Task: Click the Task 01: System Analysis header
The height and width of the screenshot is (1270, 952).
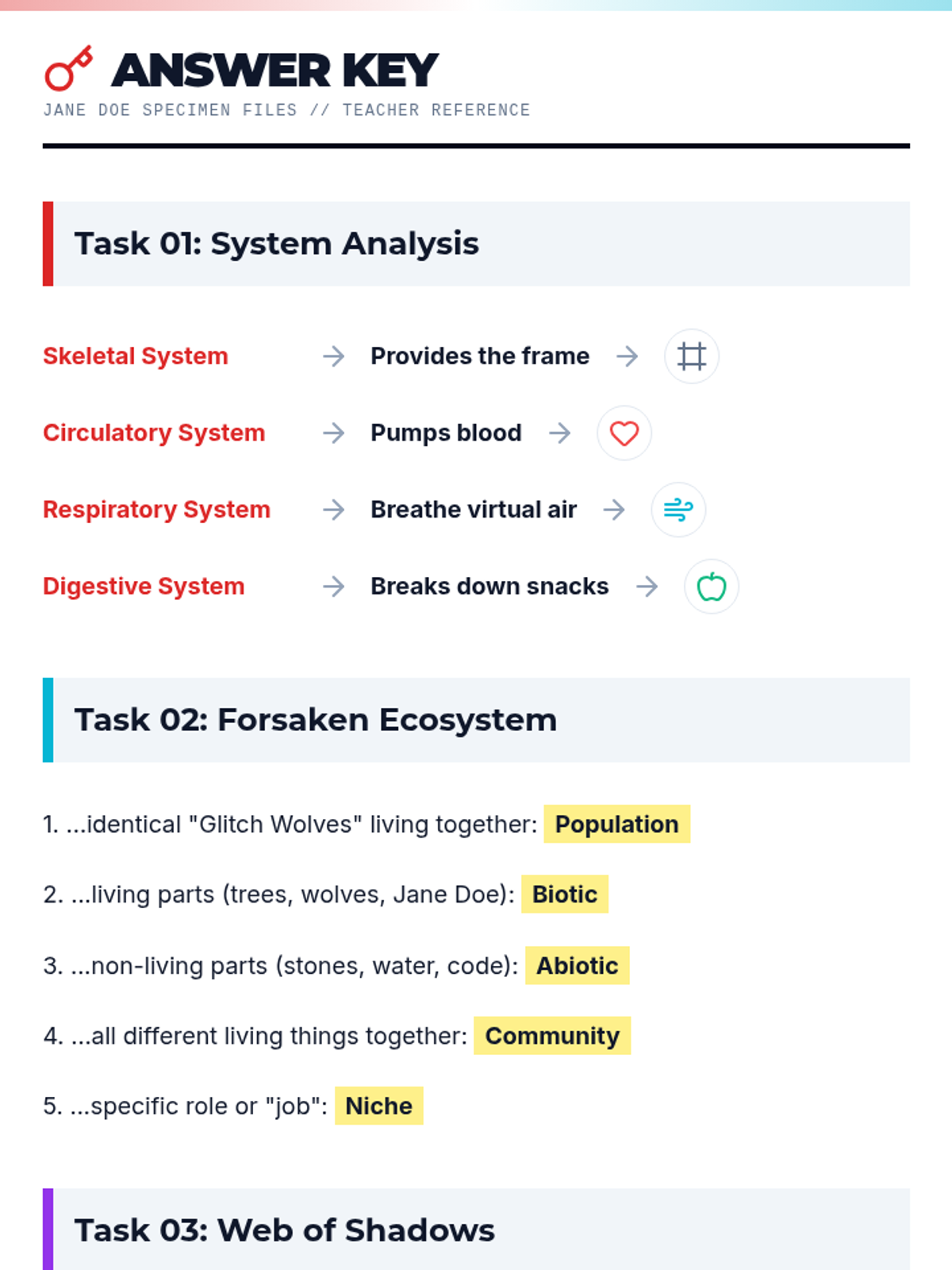Action: [x=276, y=244]
